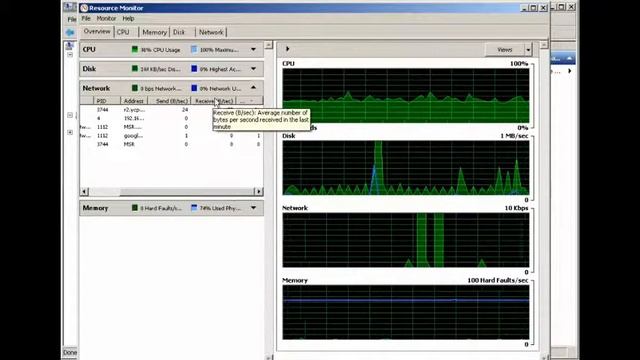Select the last row, PID 3744 address MSR
Screen dimensions: 640x360
point(171,144)
